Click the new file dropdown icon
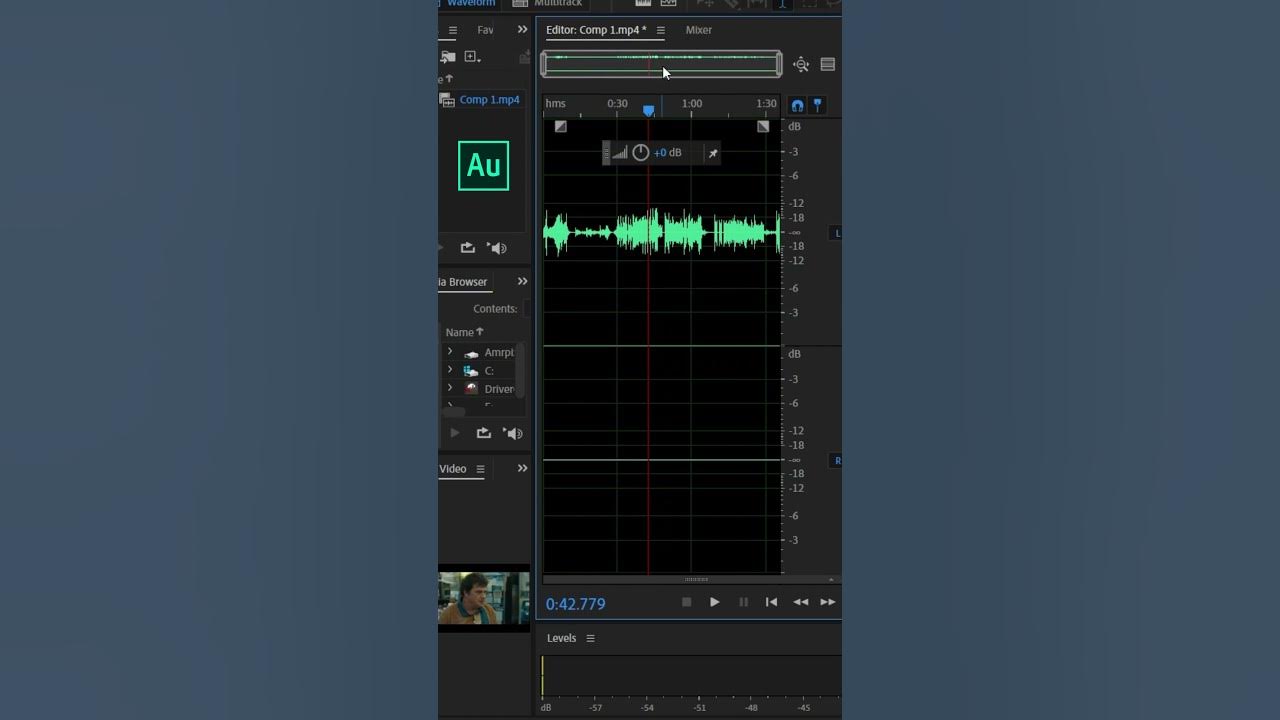 coord(473,57)
